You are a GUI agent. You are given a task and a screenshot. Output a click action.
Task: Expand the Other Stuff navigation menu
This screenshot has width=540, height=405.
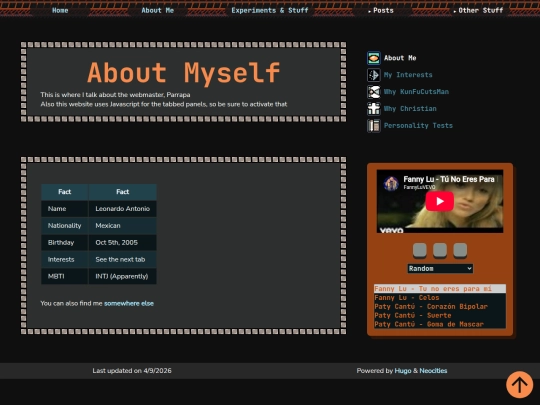tap(478, 10)
